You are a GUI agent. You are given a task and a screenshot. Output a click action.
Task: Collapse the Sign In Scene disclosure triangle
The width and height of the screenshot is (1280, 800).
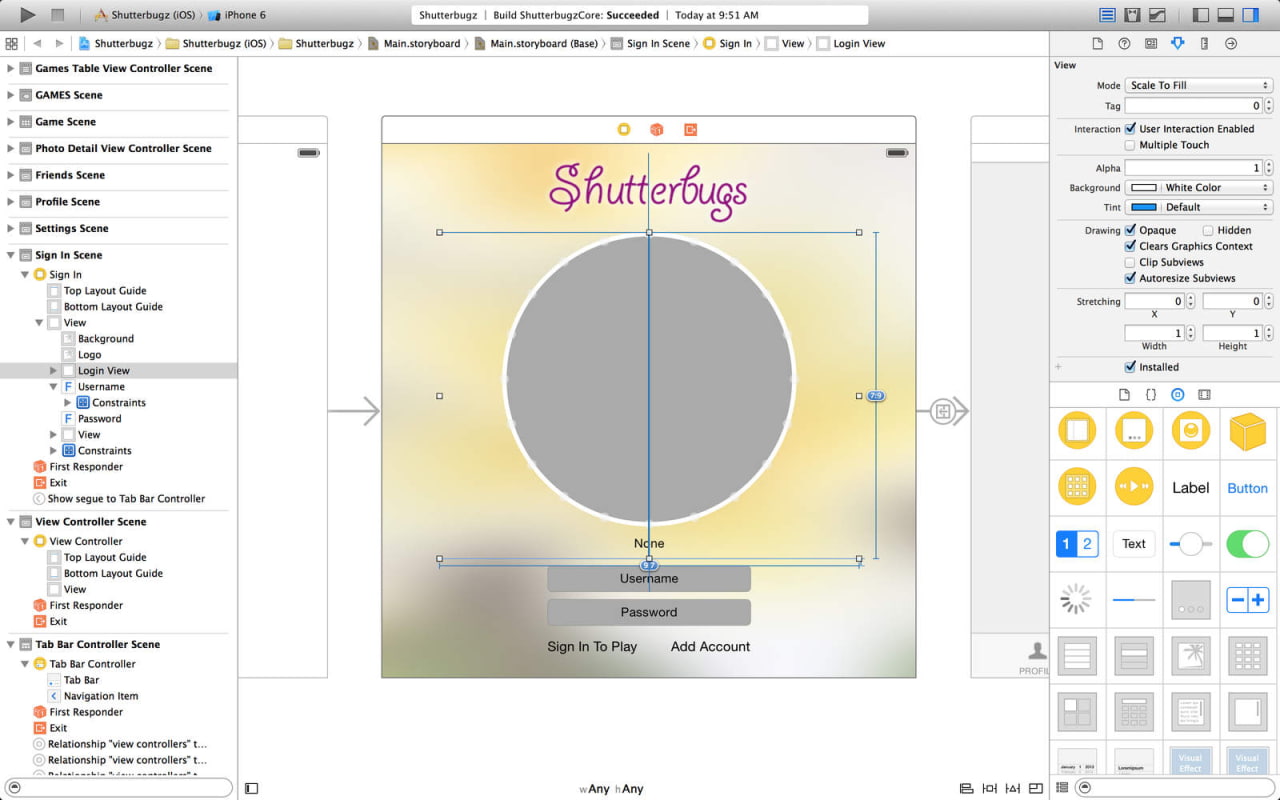pyautogui.click(x=11, y=255)
